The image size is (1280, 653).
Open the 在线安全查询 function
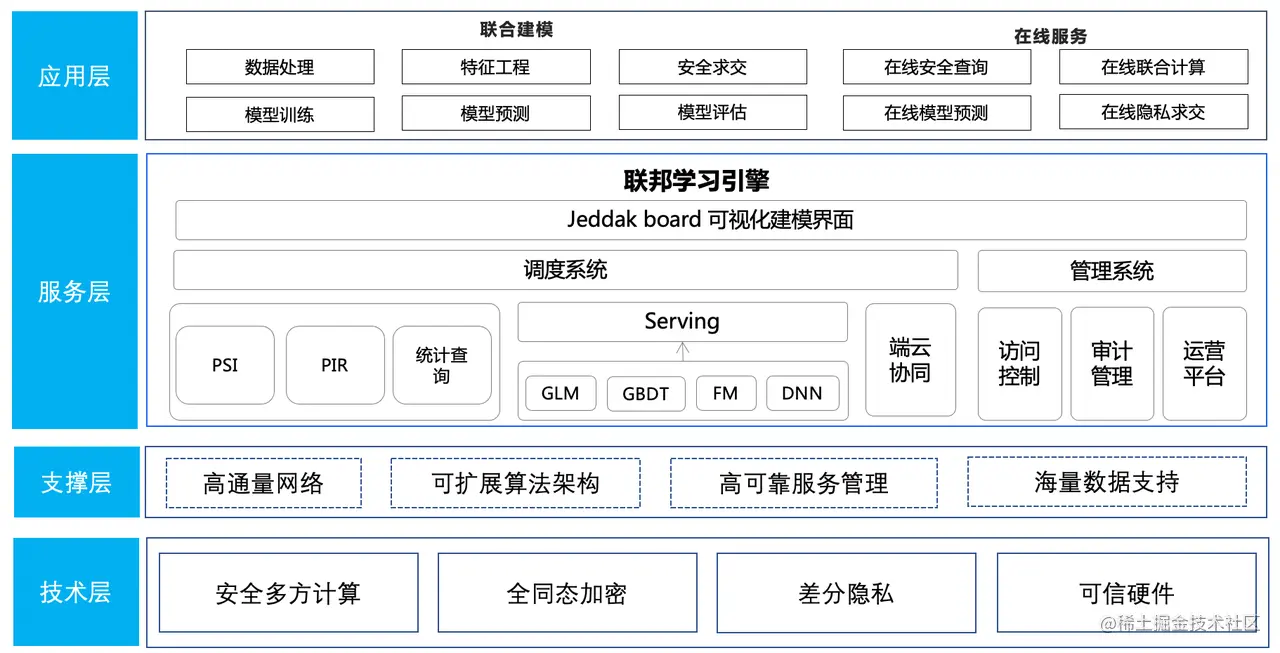pyautogui.click(x=936, y=67)
